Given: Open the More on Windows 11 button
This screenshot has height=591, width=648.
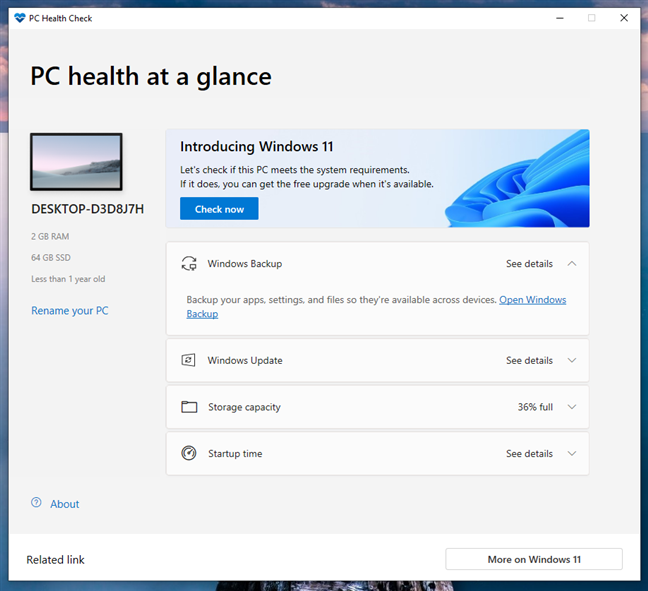Looking at the screenshot, I should (534, 559).
